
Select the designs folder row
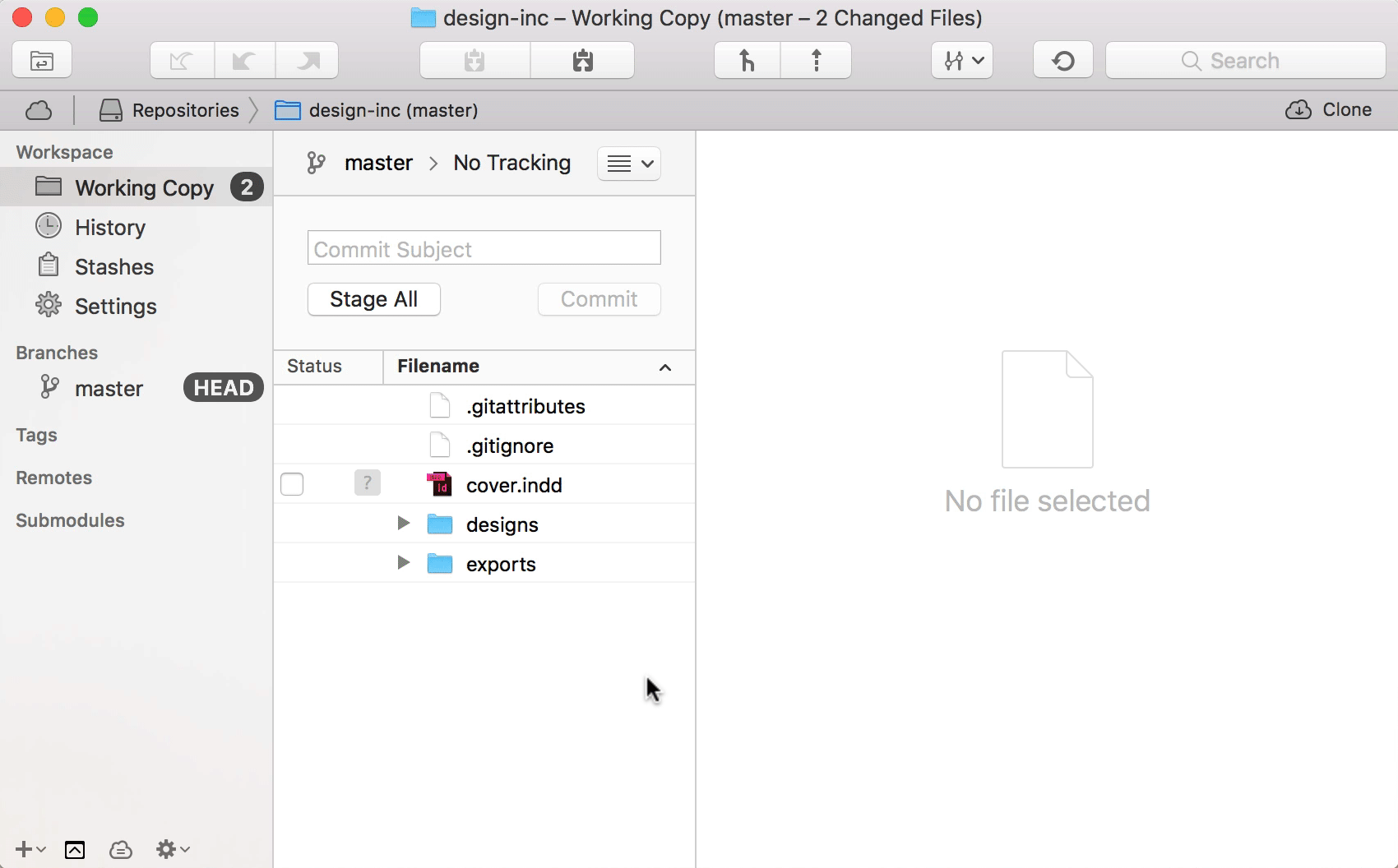(x=484, y=524)
